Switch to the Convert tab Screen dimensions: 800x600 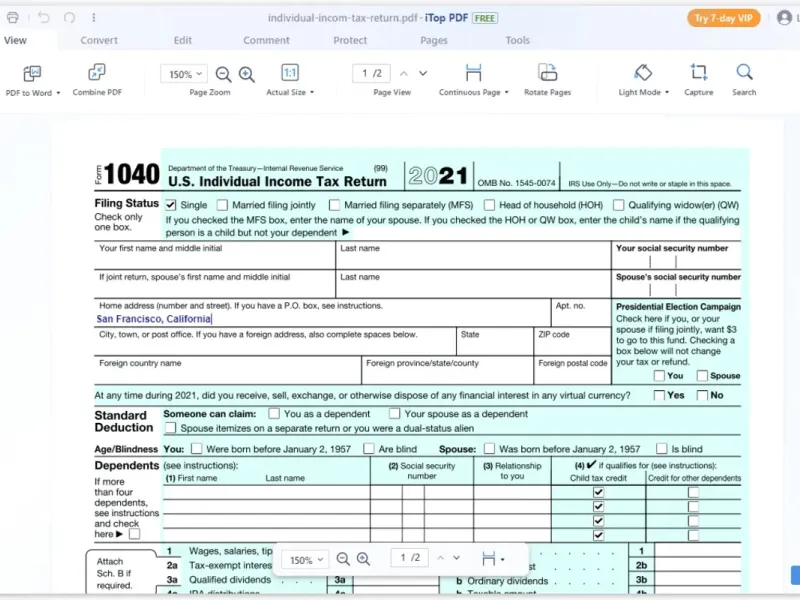click(99, 40)
